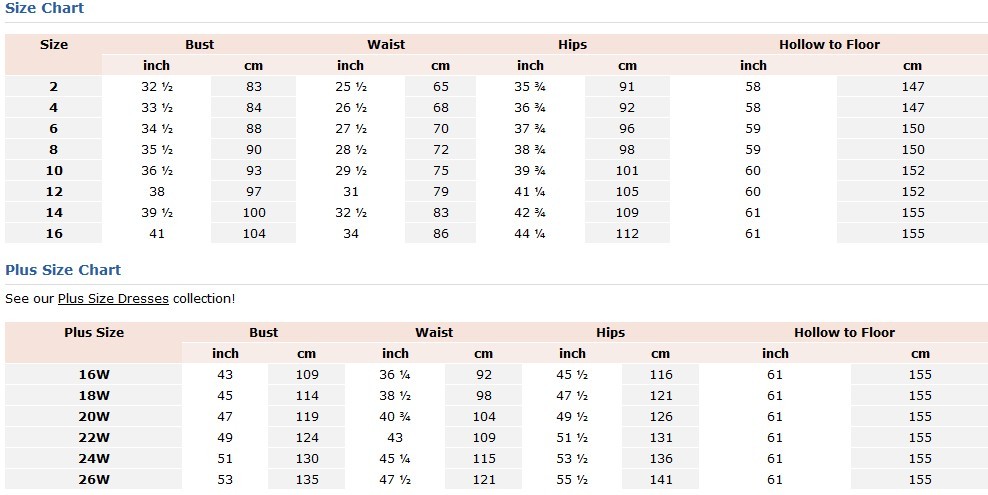The width and height of the screenshot is (988, 495).
Task: Select the 20W row label
Action: (94, 417)
